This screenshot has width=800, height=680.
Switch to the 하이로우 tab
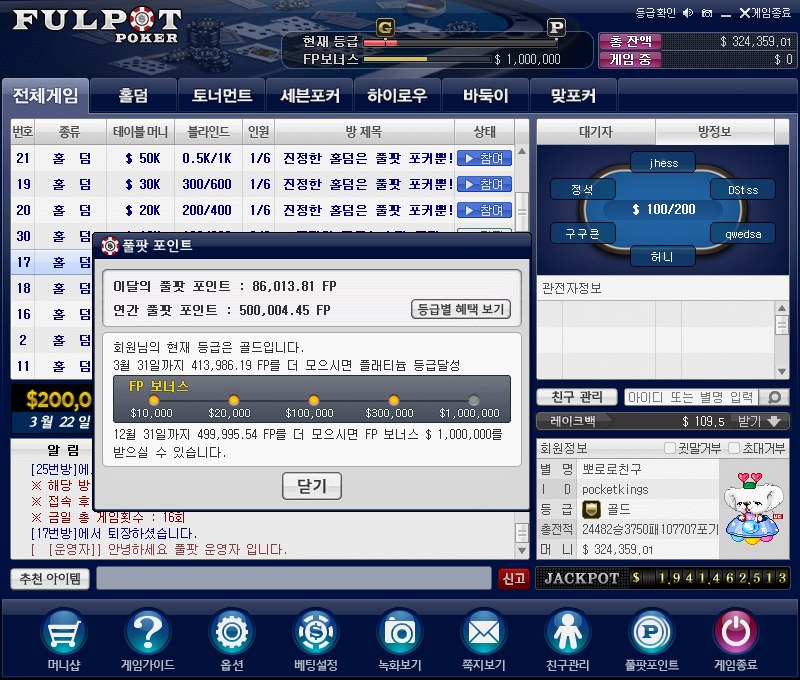pos(397,95)
